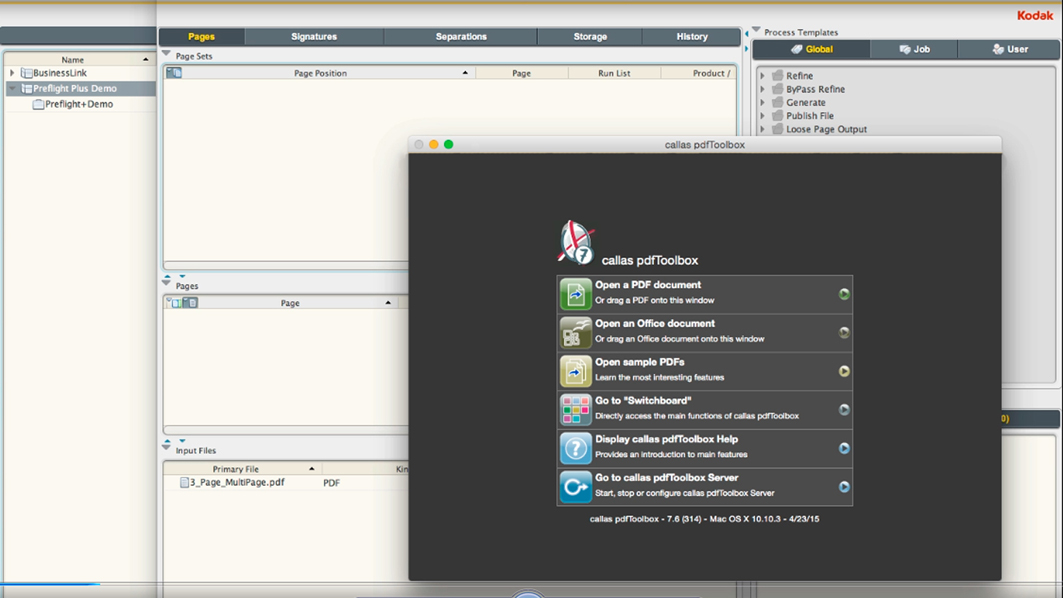Click the pdfToolbox Server icon

click(575, 487)
